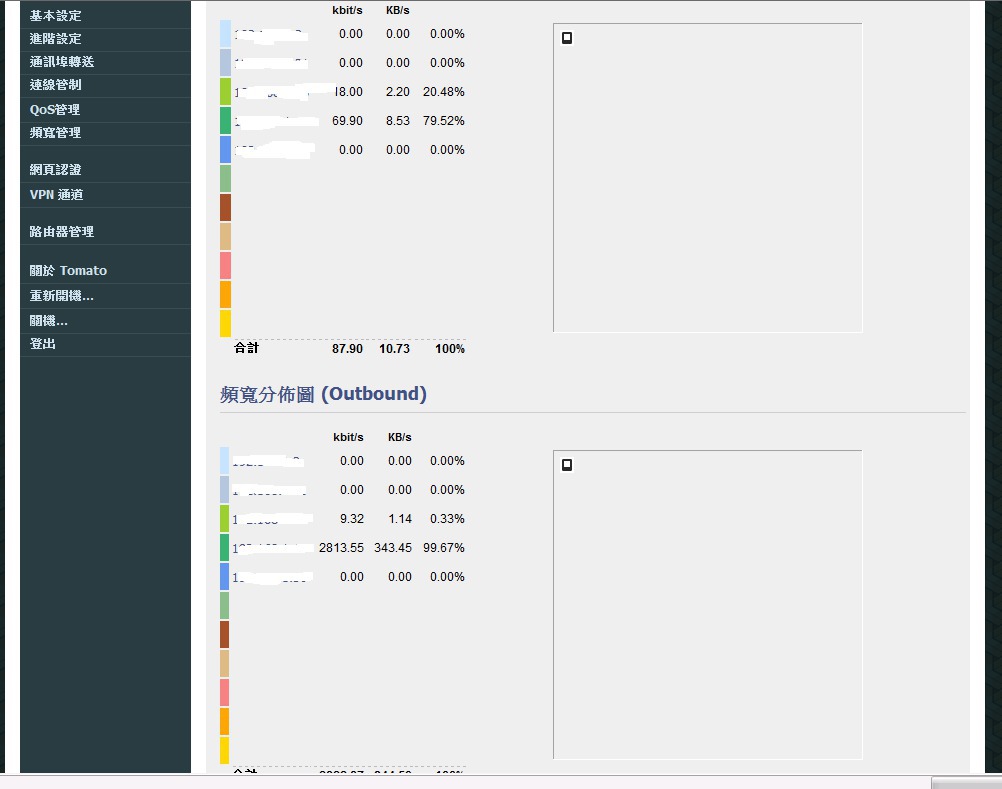1002x789 pixels.
Task: Click 登出 to log out
Action: (42, 343)
